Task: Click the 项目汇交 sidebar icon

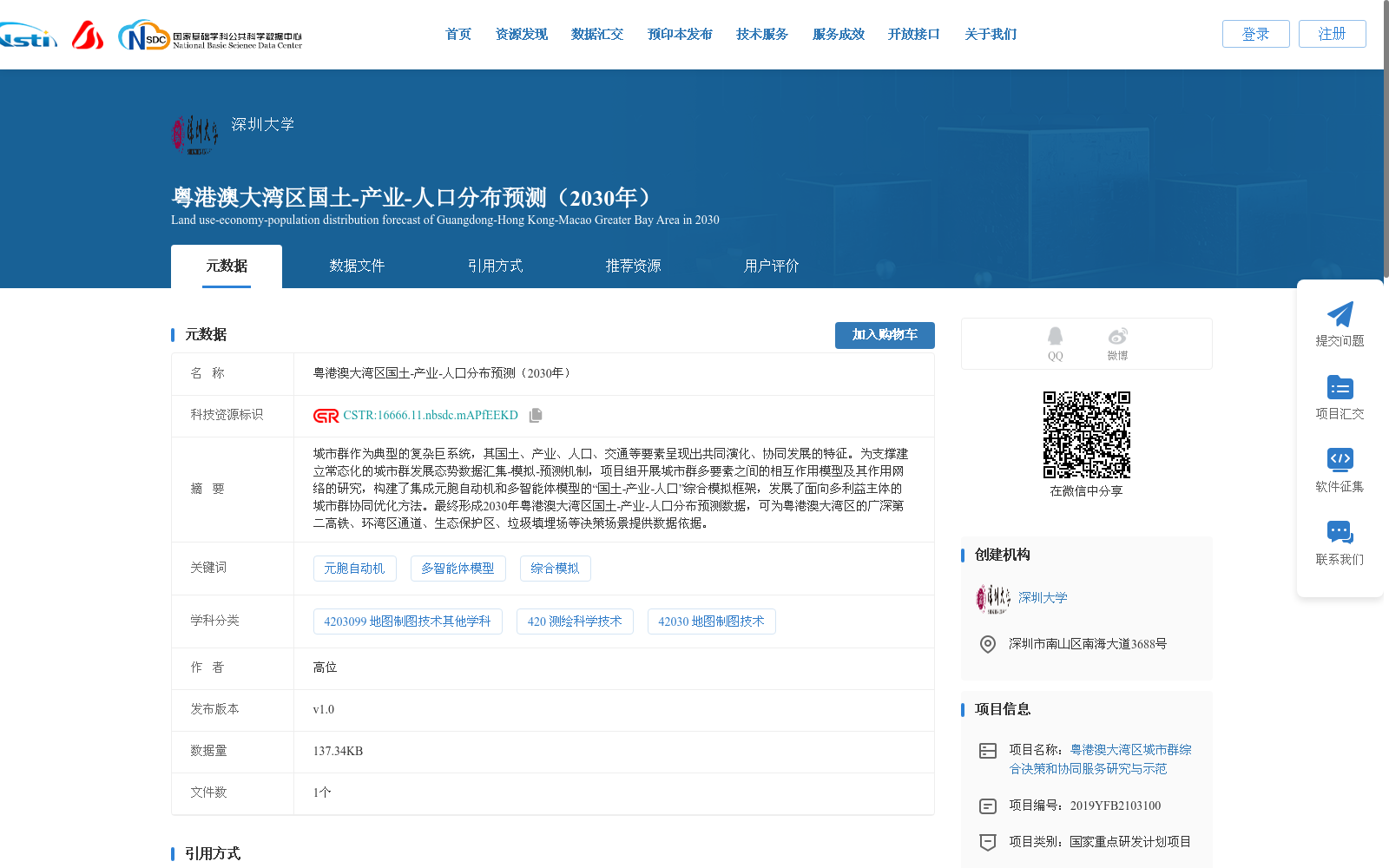Action: tap(1340, 388)
